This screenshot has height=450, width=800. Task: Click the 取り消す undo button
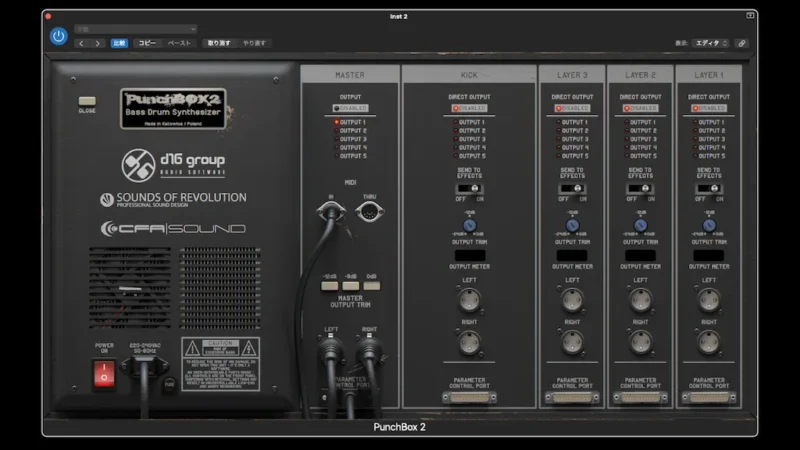[219, 43]
